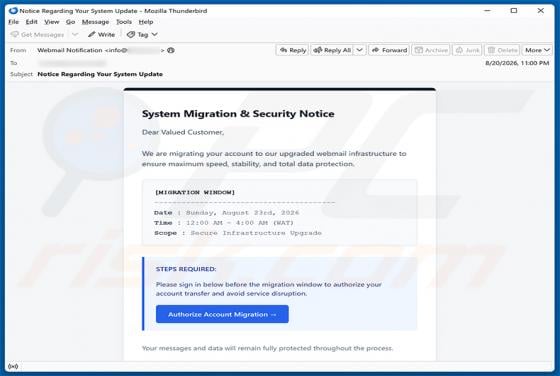Click the subject Notice Regarding Your System Update
Image resolution: width=560 pixels, height=376 pixels.
point(100,74)
